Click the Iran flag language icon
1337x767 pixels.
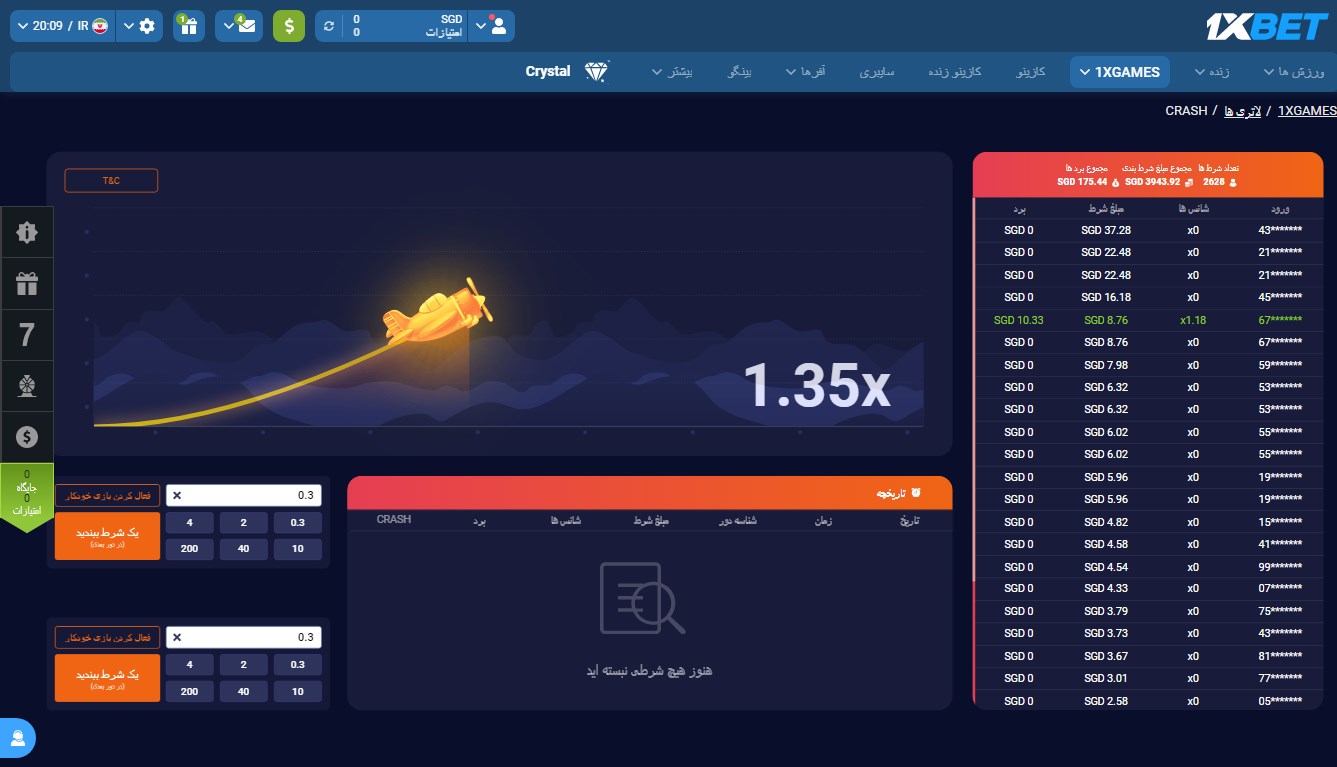[99, 26]
